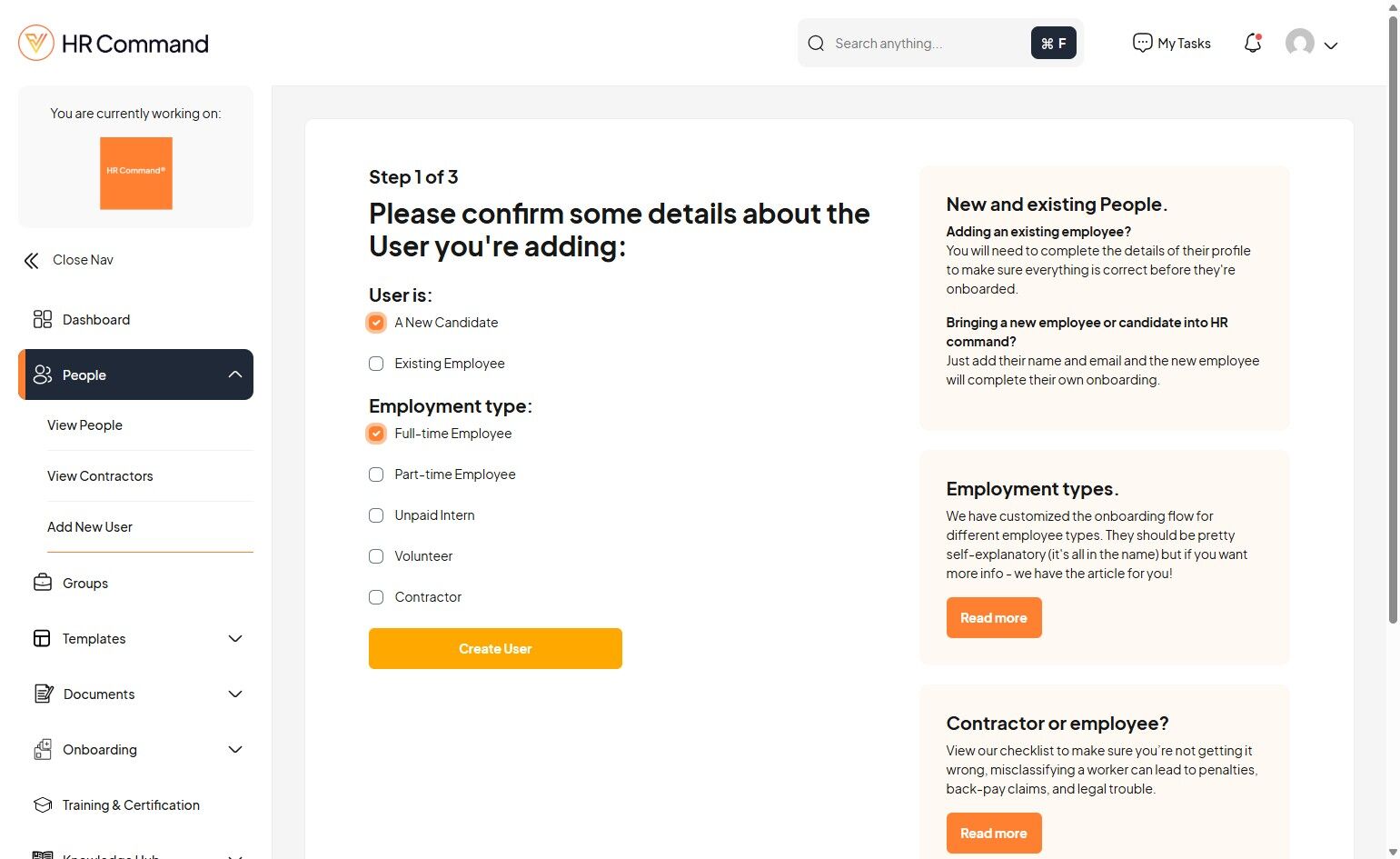1400x859 pixels.
Task: Click Read more under Employment types
Action: point(993,617)
